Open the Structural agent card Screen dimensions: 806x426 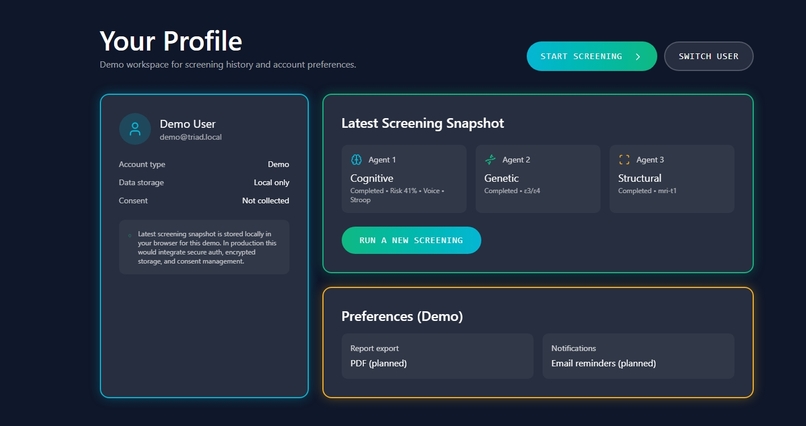(x=672, y=179)
